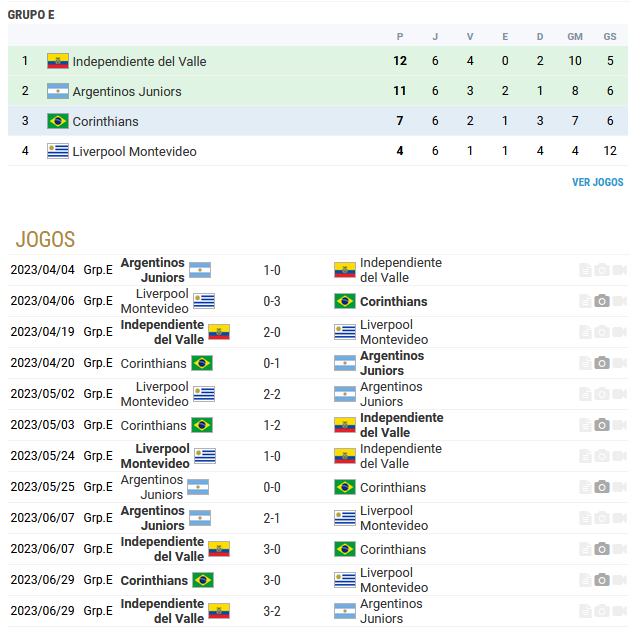Click the 1-0 score of 2023/04/04 match

click(272, 270)
